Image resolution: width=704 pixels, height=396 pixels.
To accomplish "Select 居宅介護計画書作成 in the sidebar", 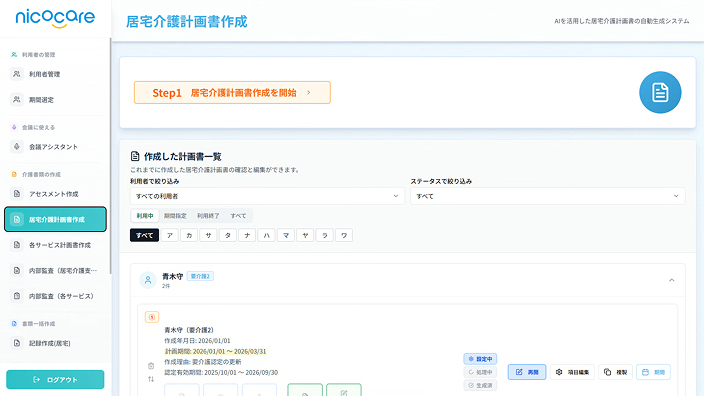I will point(55,219).
